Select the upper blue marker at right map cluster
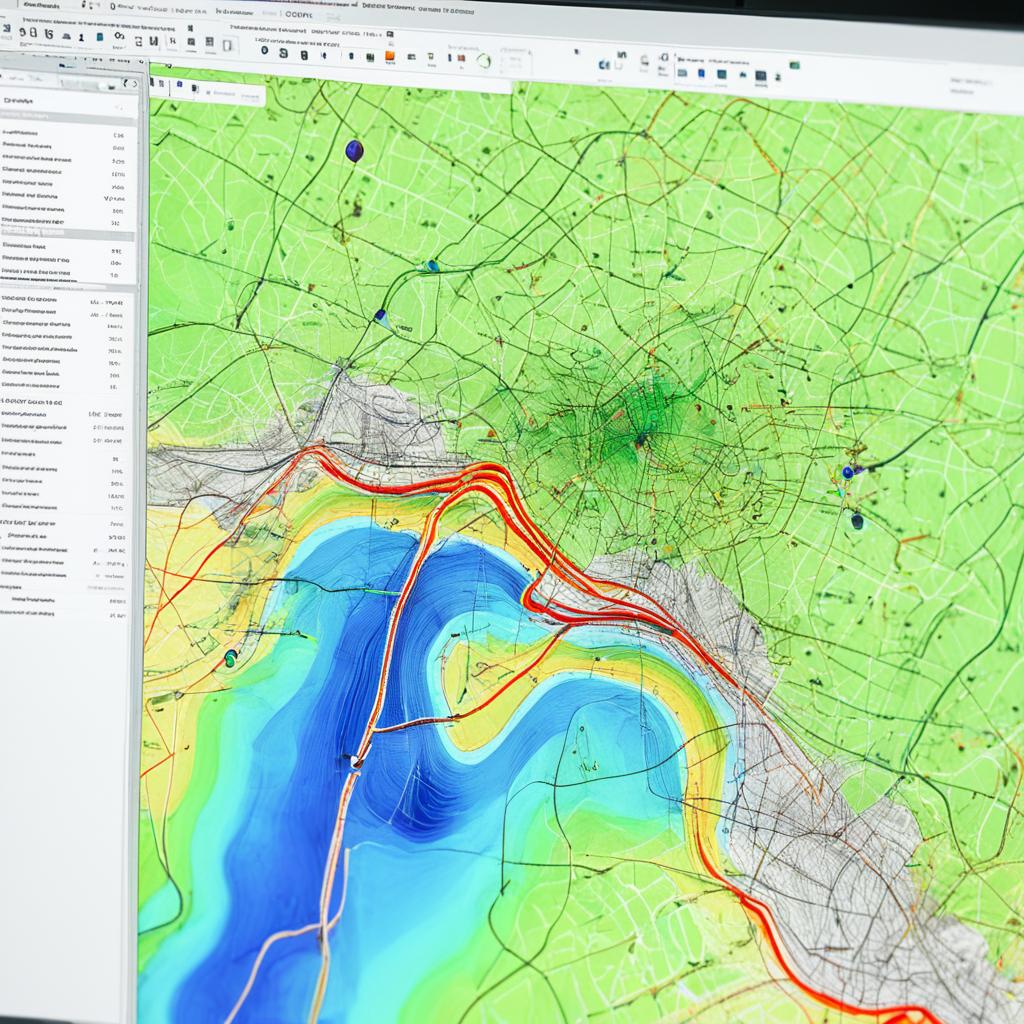The width and height of the screenshot is (1024, 1024). pos(848,472)
